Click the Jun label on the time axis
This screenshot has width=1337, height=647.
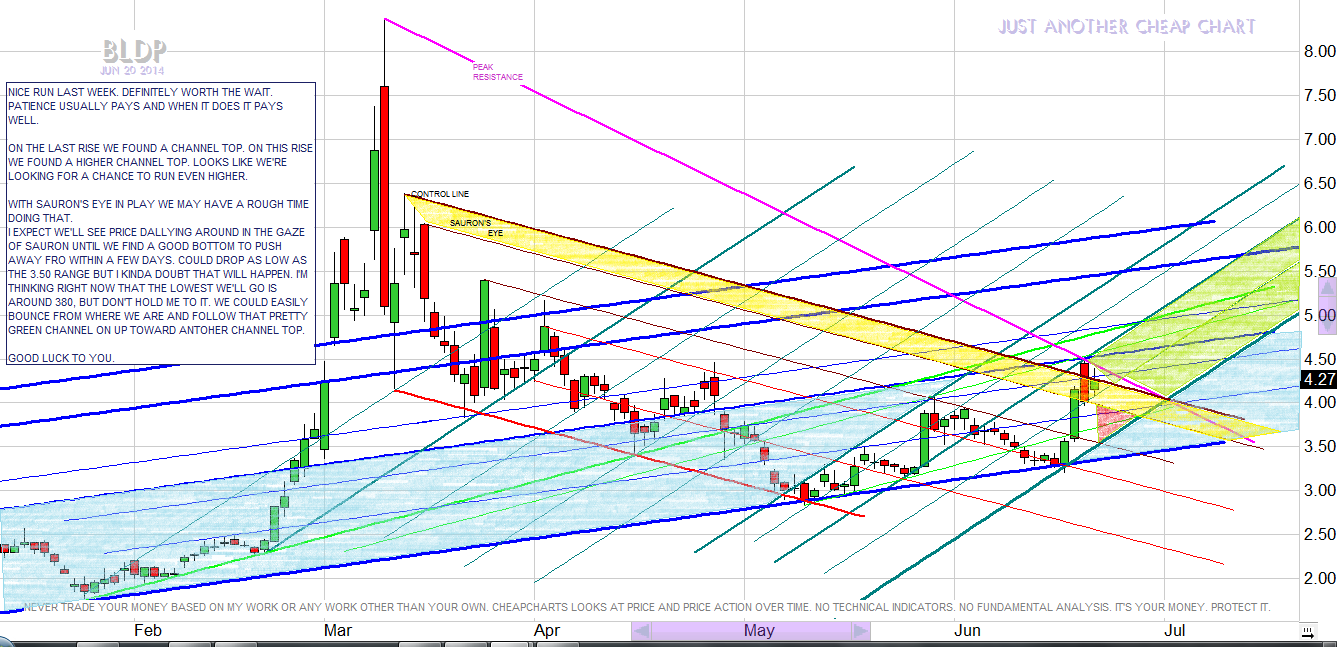point(967,631)
